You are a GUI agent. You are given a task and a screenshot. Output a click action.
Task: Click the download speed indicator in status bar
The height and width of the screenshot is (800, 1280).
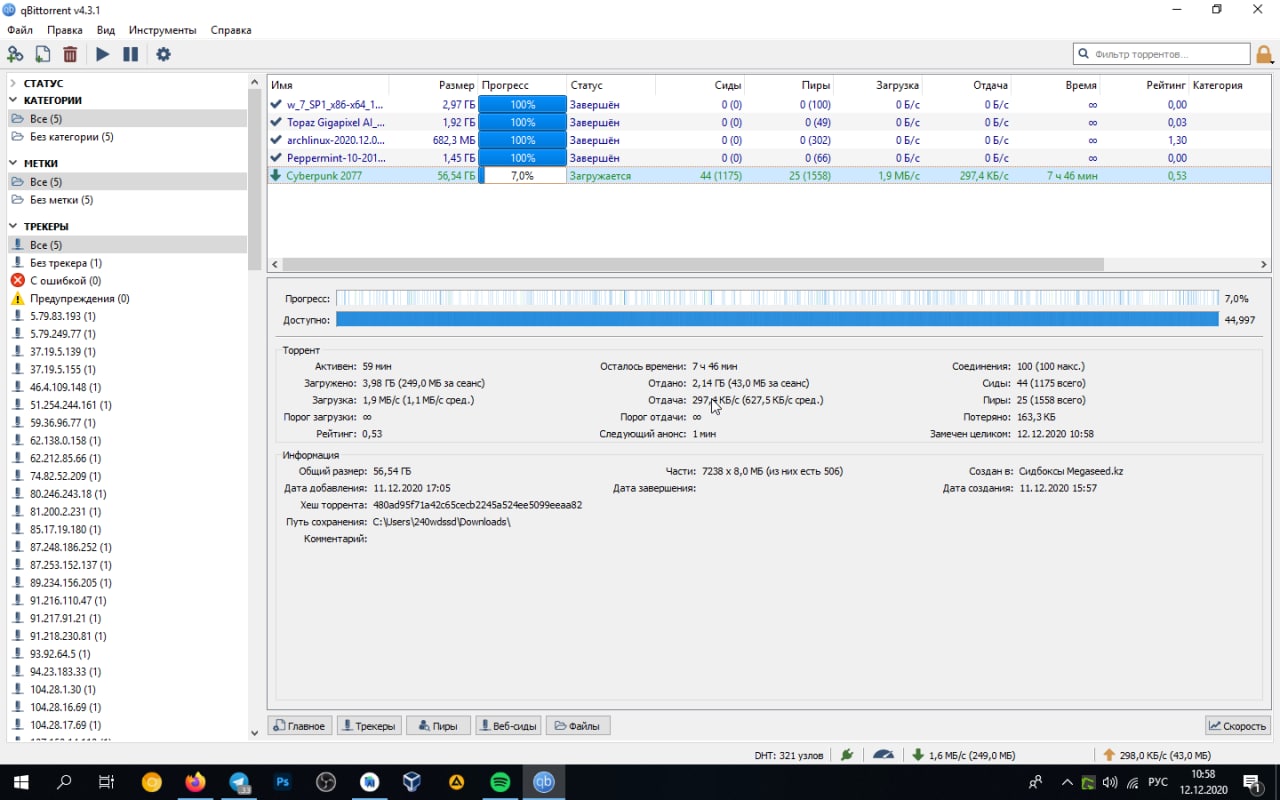965,755
